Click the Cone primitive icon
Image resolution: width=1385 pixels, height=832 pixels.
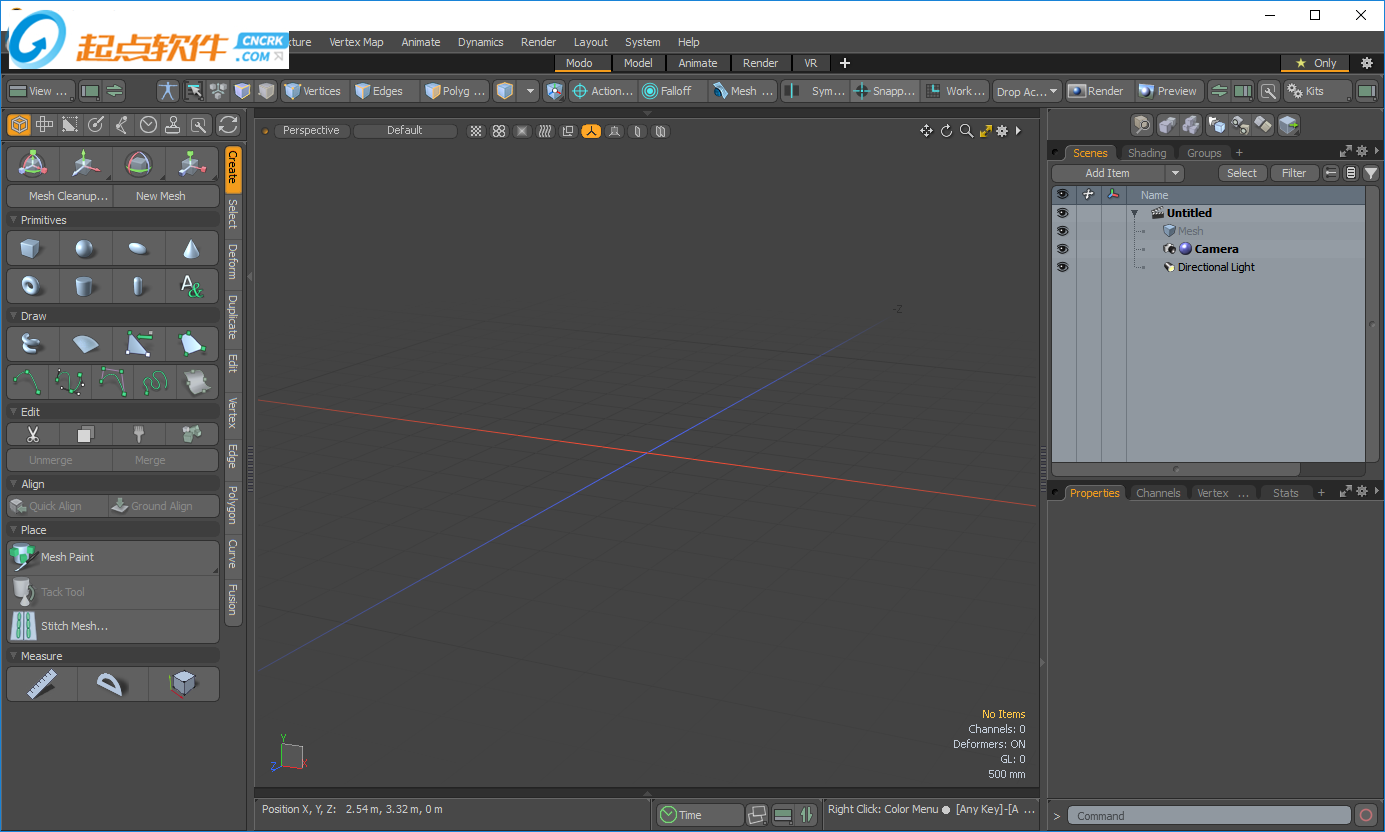pyautogui.click(x=191, y=249)
